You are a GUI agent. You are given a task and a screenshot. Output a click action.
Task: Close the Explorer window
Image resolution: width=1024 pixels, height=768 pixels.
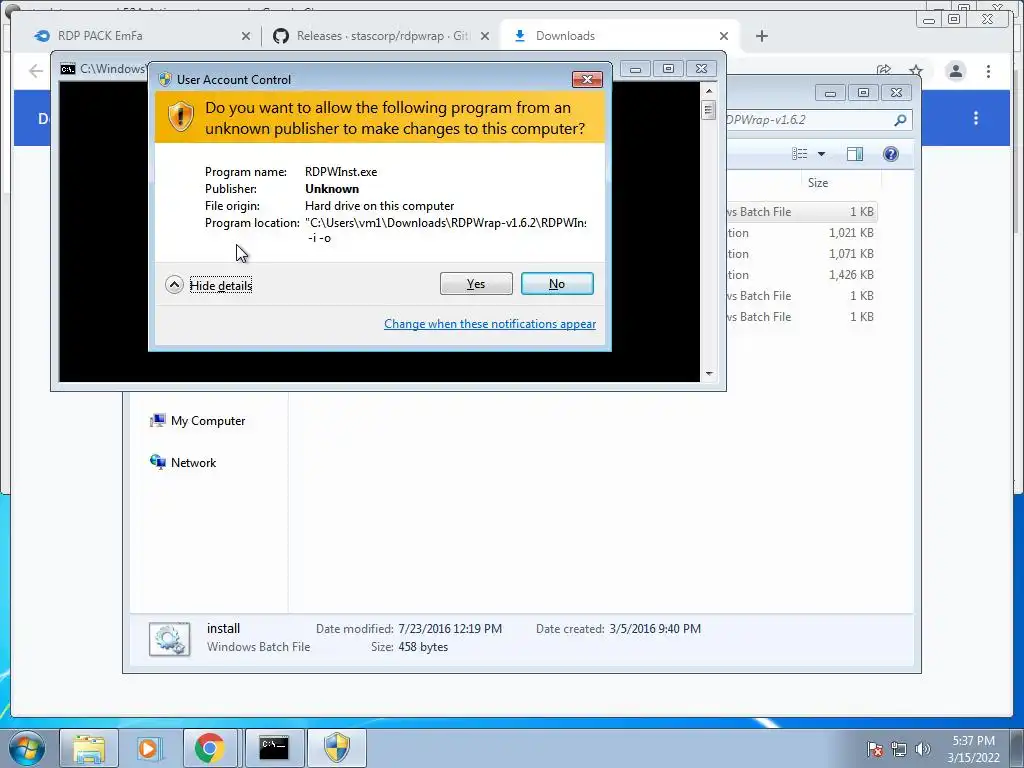(x=897, y=93)
